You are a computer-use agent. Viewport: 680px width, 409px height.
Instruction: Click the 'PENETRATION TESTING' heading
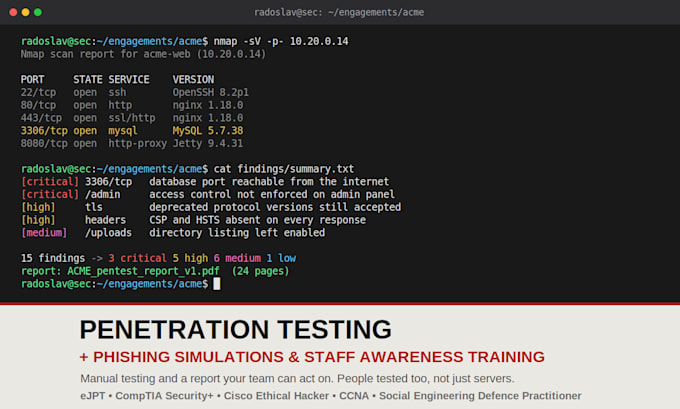235,329
